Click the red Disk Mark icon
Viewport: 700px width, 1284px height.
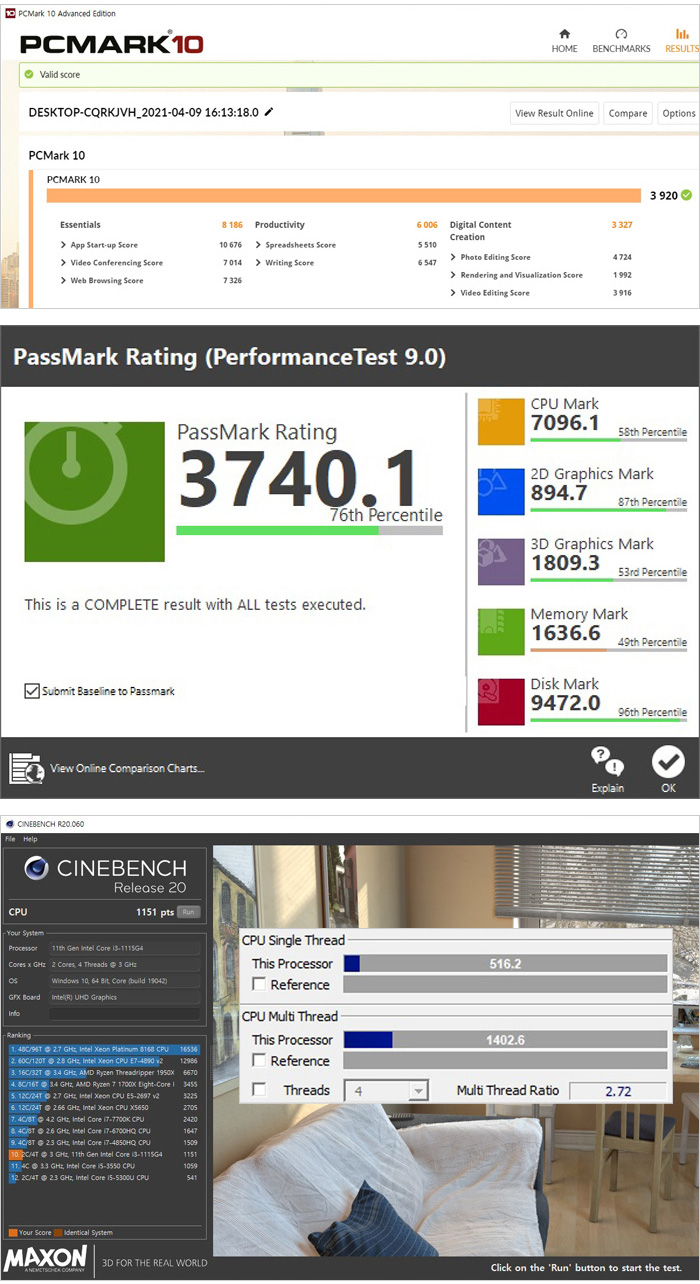pos(501,702)
